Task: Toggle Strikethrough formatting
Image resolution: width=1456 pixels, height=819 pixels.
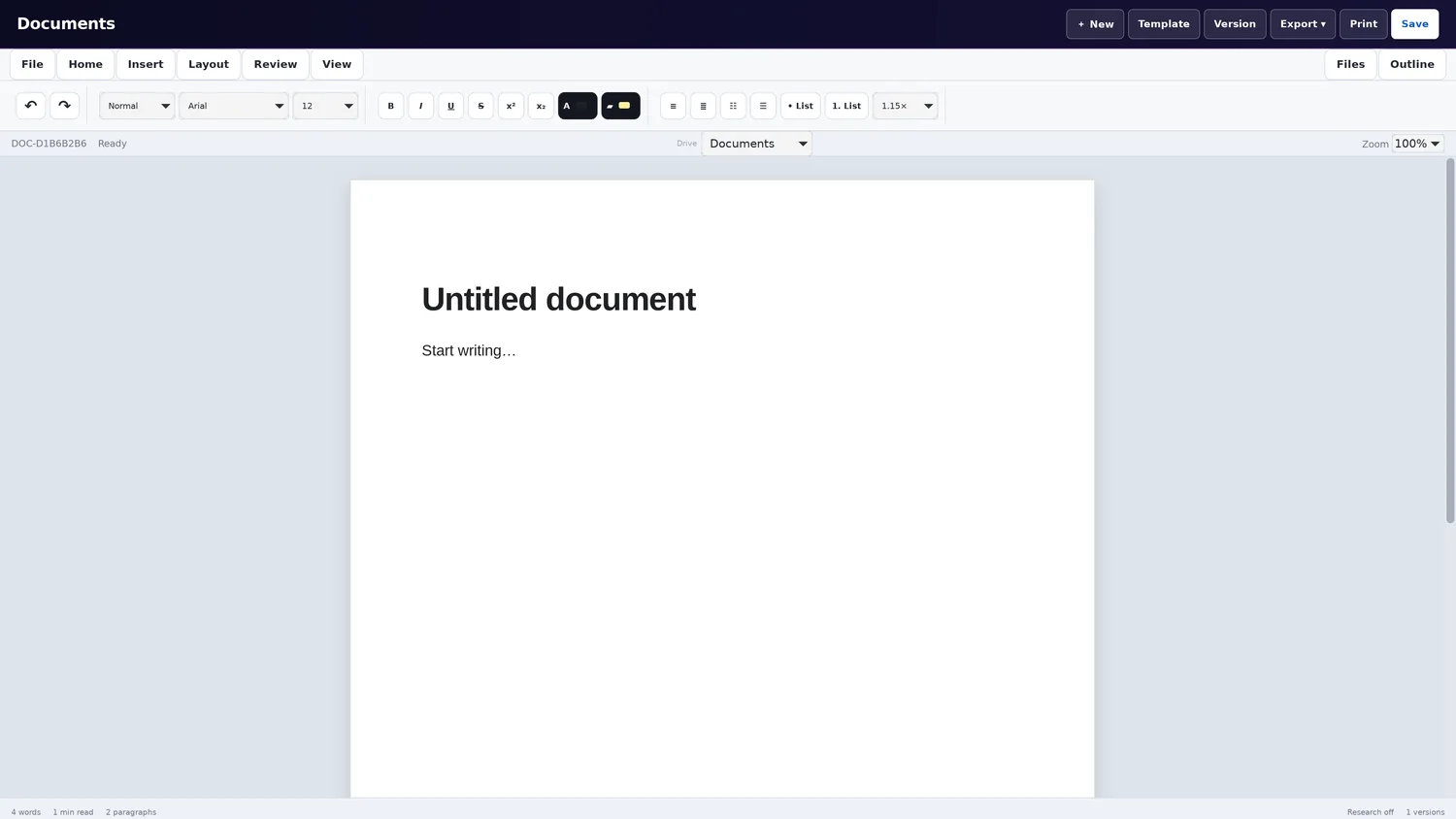Action: (480, 106)
